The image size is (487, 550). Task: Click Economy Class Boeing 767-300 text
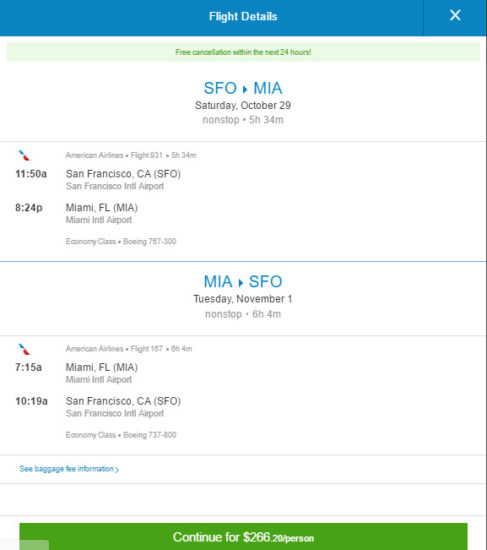click(x=121, y=241)
